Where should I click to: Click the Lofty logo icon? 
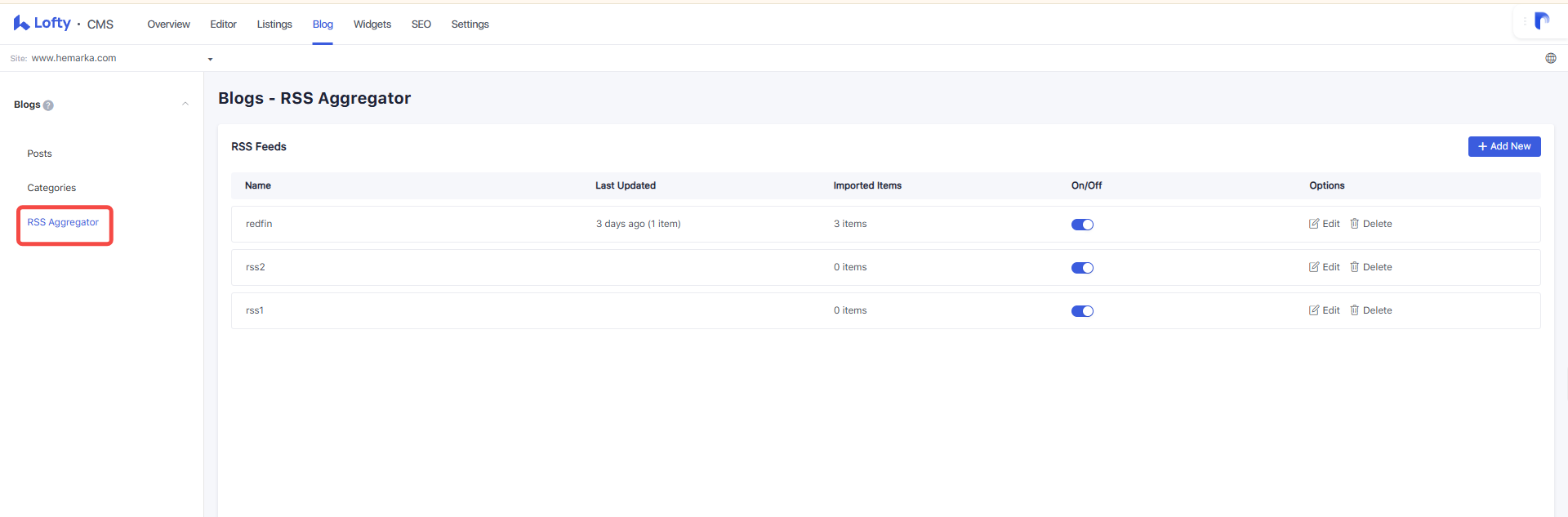21,23
